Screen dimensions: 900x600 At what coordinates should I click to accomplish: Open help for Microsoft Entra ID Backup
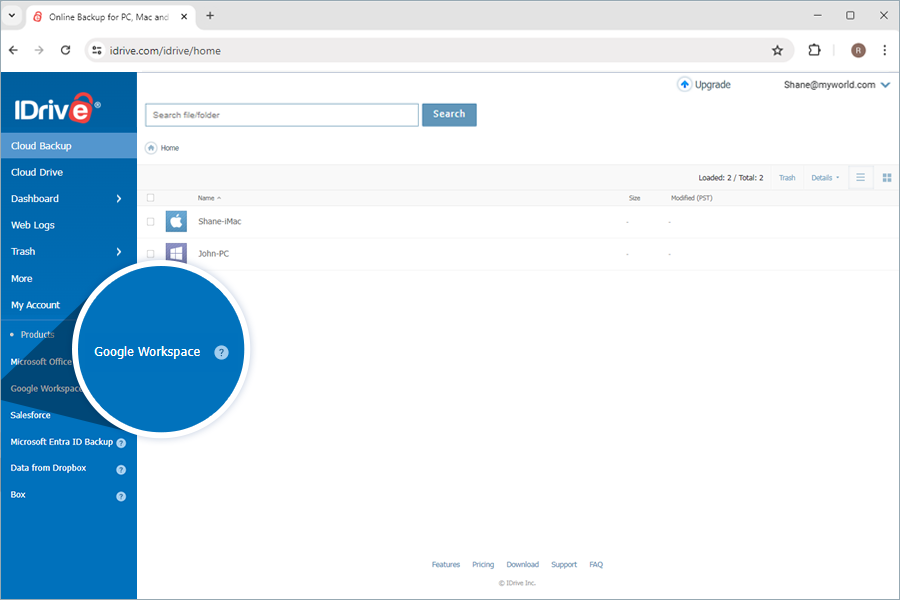tap(121, 443)
